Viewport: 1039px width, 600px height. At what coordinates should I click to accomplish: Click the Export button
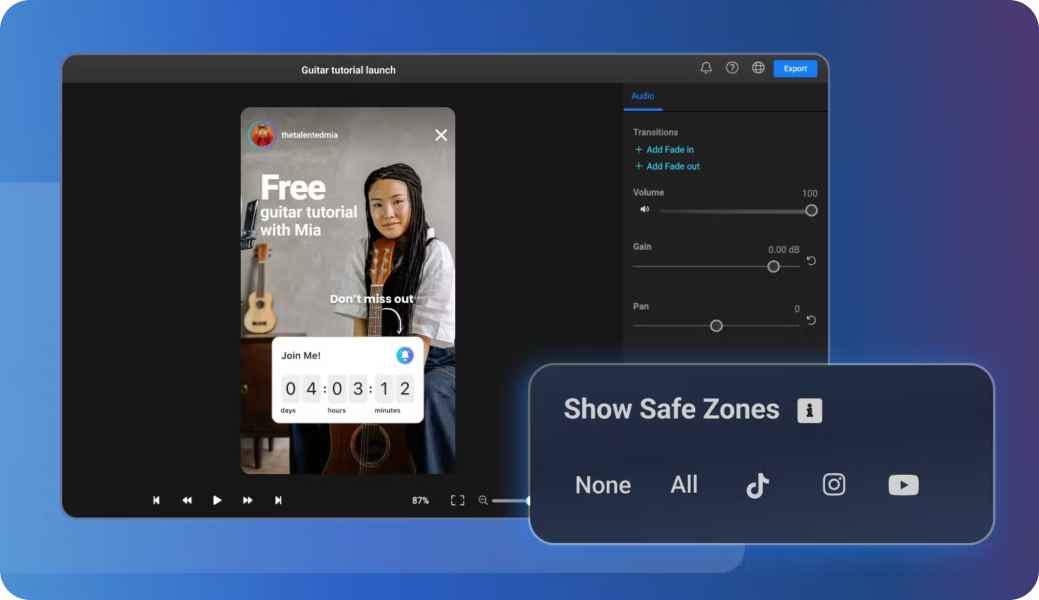(795, 67)
